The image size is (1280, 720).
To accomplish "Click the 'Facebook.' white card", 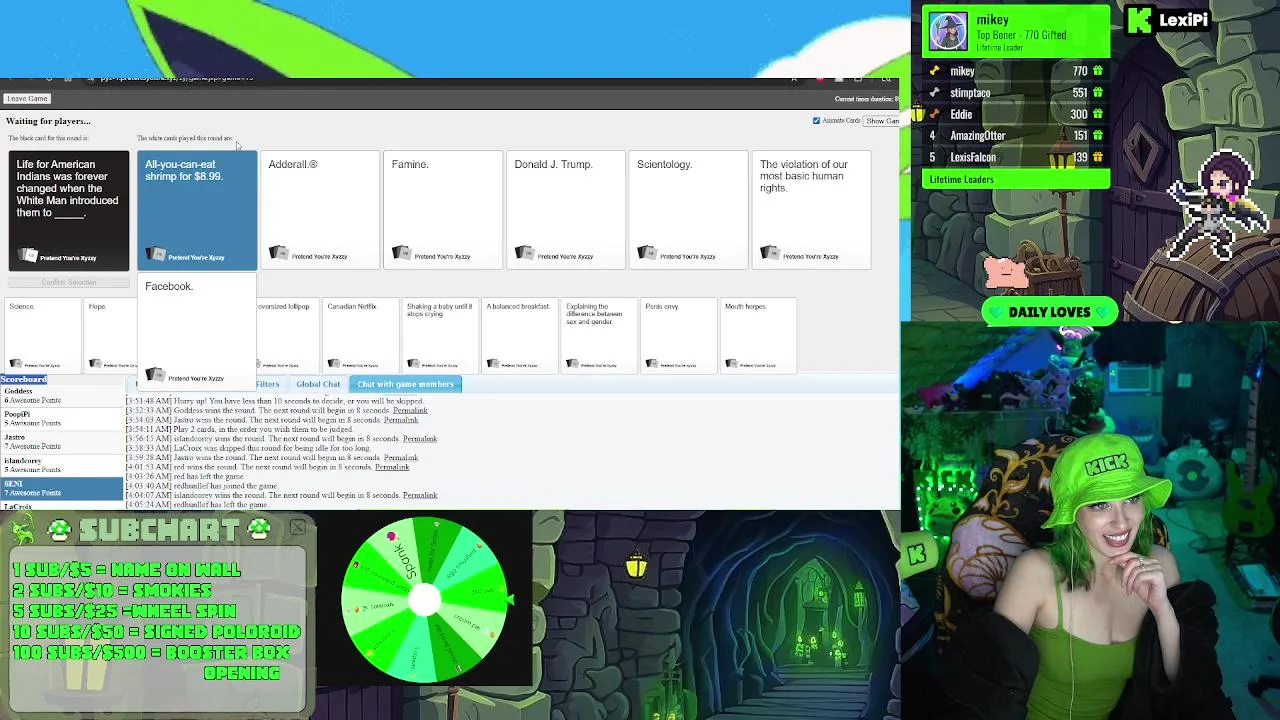I will pyautogui.click(x=197, y=332).
